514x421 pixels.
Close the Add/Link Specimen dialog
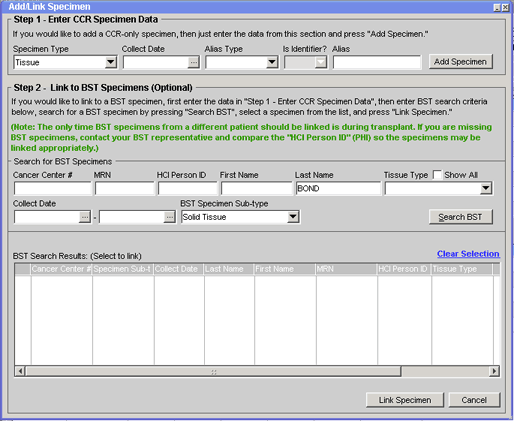click(x=505, y=7)
